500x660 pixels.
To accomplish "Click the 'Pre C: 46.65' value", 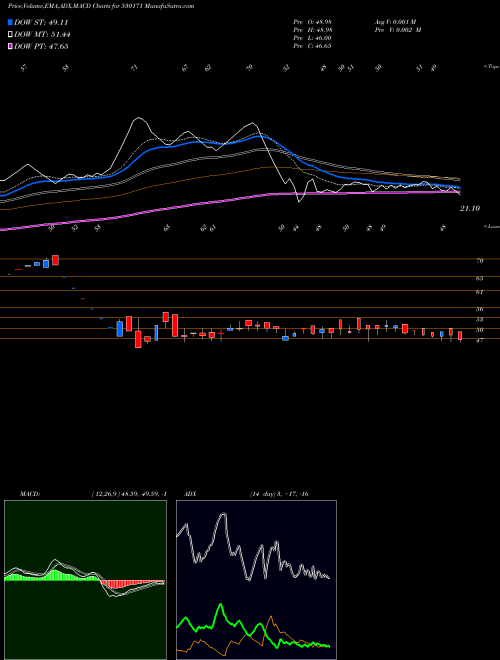I will (312, 46).
